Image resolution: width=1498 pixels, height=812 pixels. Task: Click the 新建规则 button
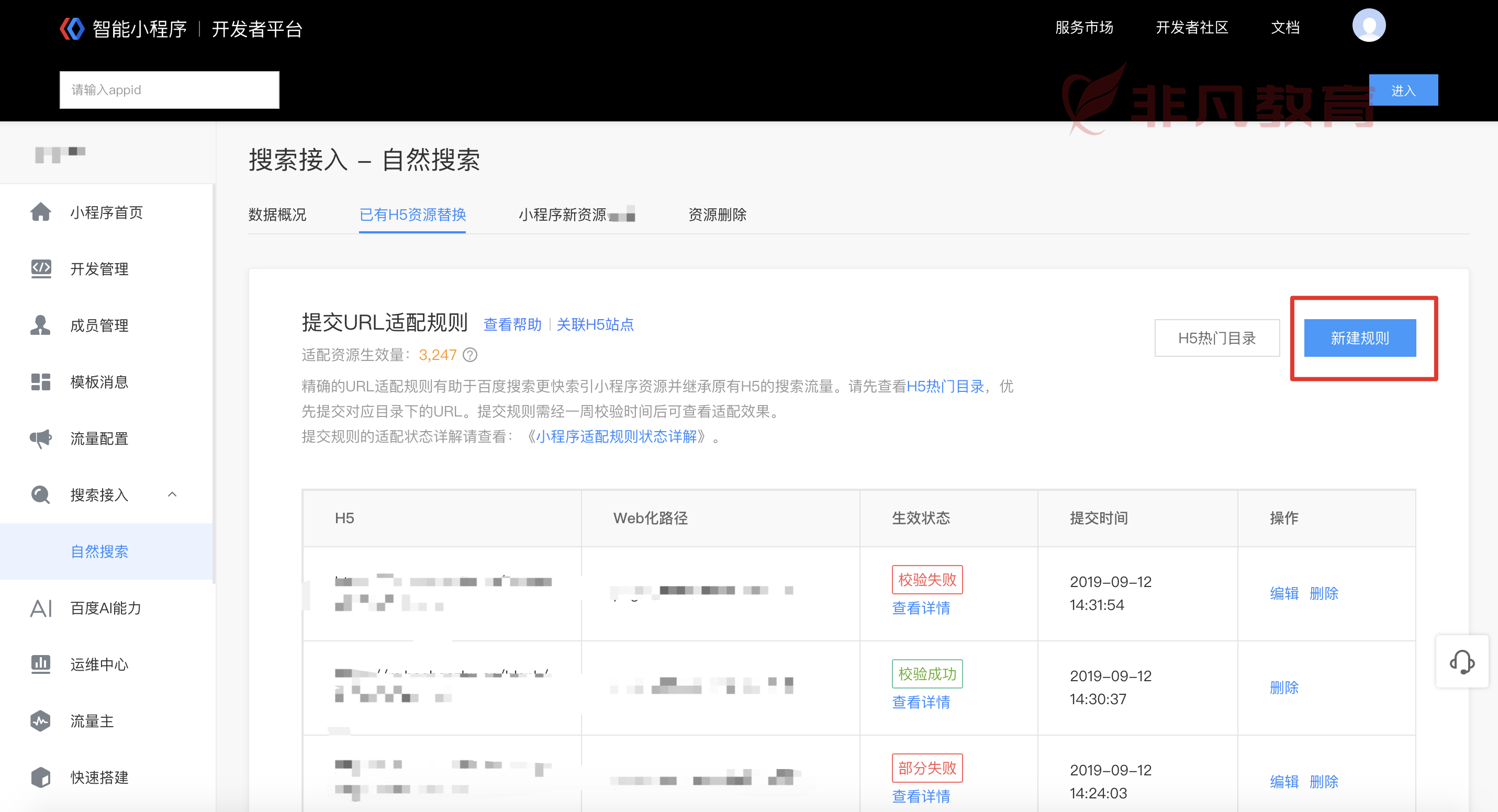1360,337
